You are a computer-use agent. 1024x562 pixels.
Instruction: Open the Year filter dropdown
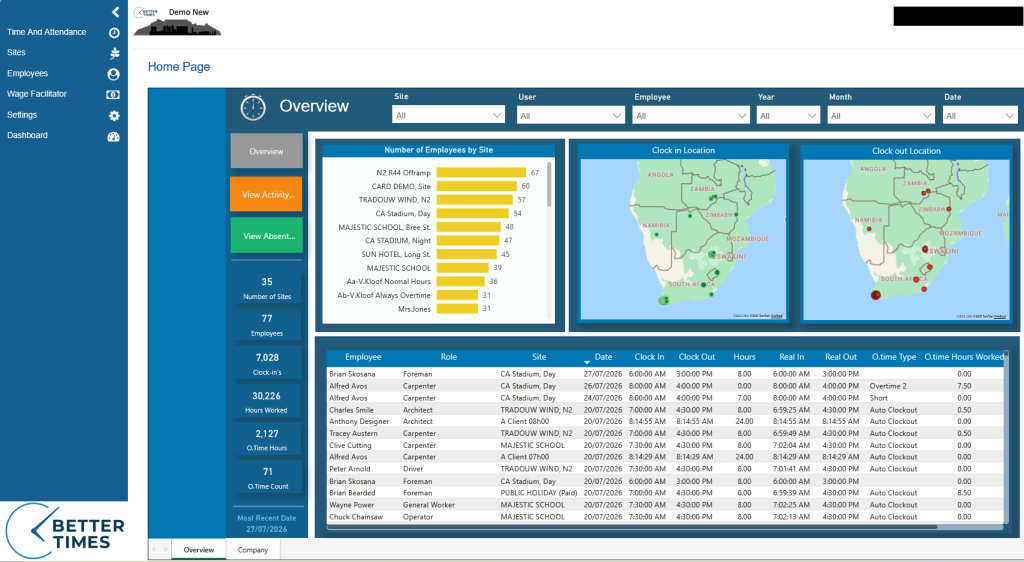pyautogui.click(x=788, y=116)
